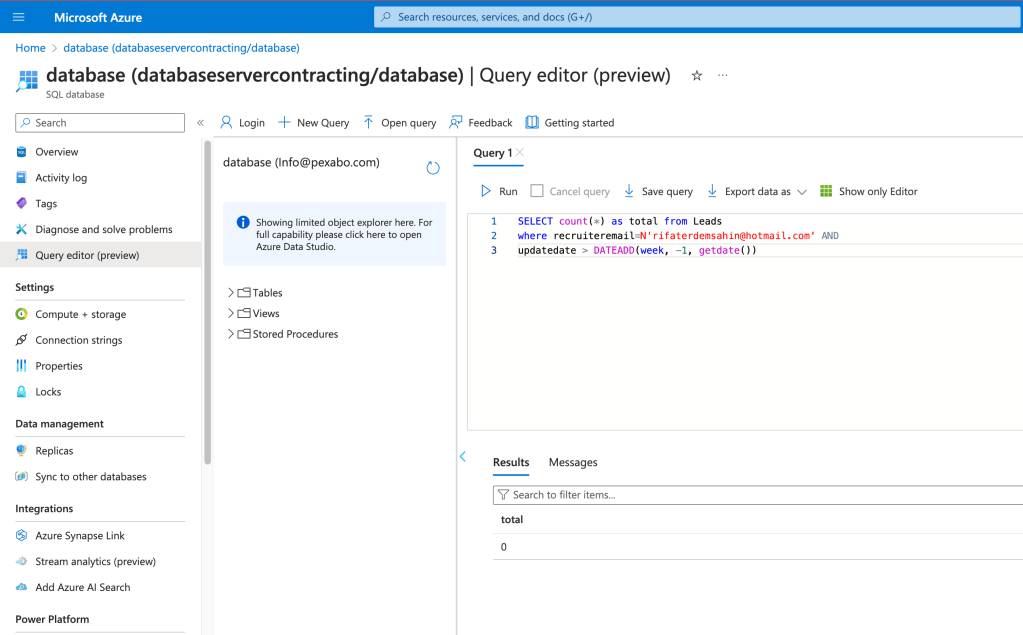Click the SQL database icon beside title
The height and width of the screenshot is (635, 1023).
coord(27,82)
